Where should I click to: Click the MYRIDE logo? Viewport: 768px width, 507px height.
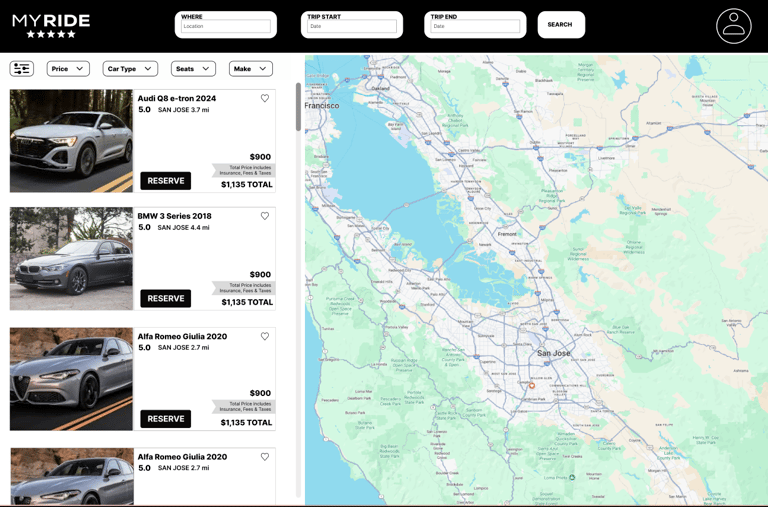(51, 26)
